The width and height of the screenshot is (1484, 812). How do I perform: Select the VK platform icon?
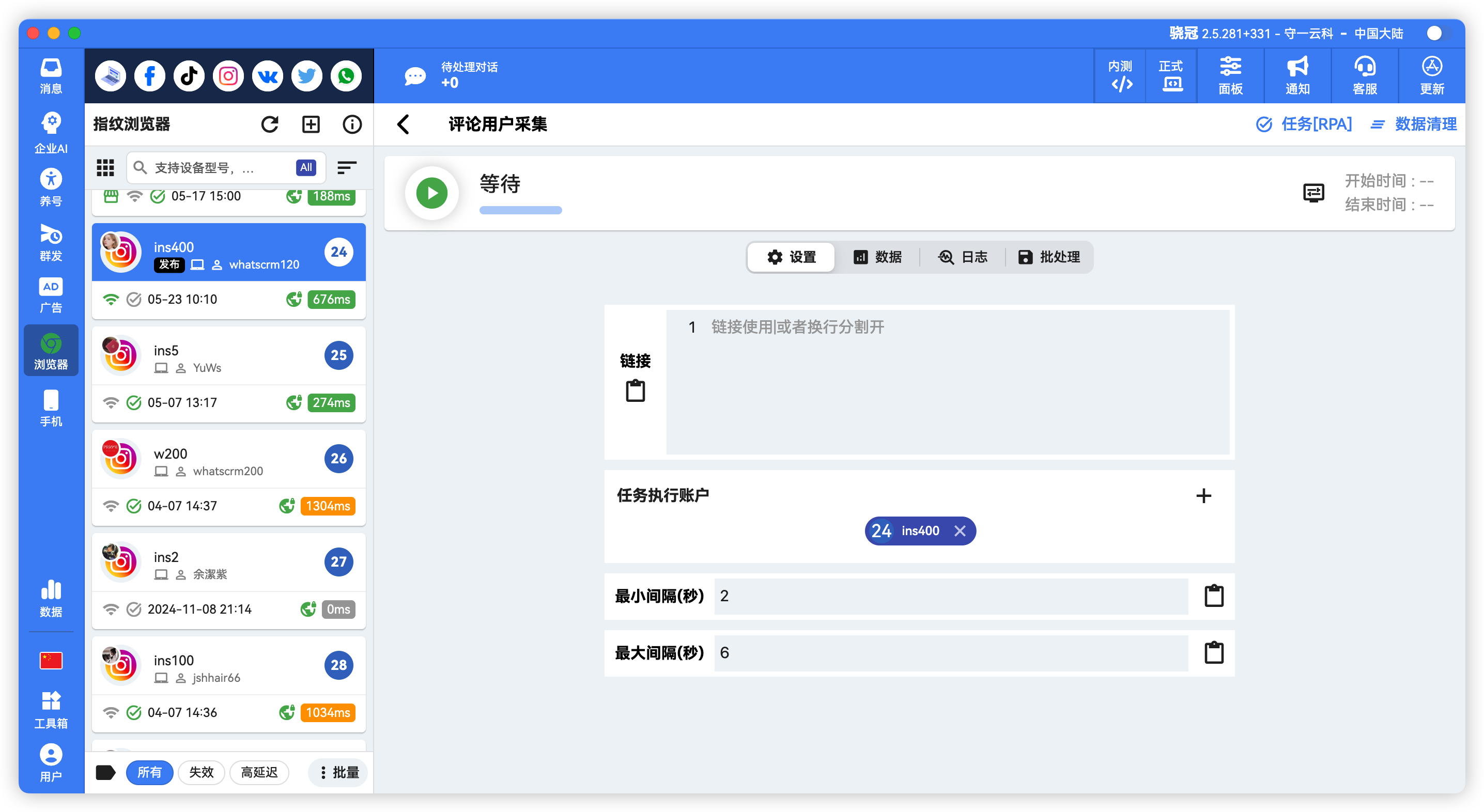pos(267,76)
